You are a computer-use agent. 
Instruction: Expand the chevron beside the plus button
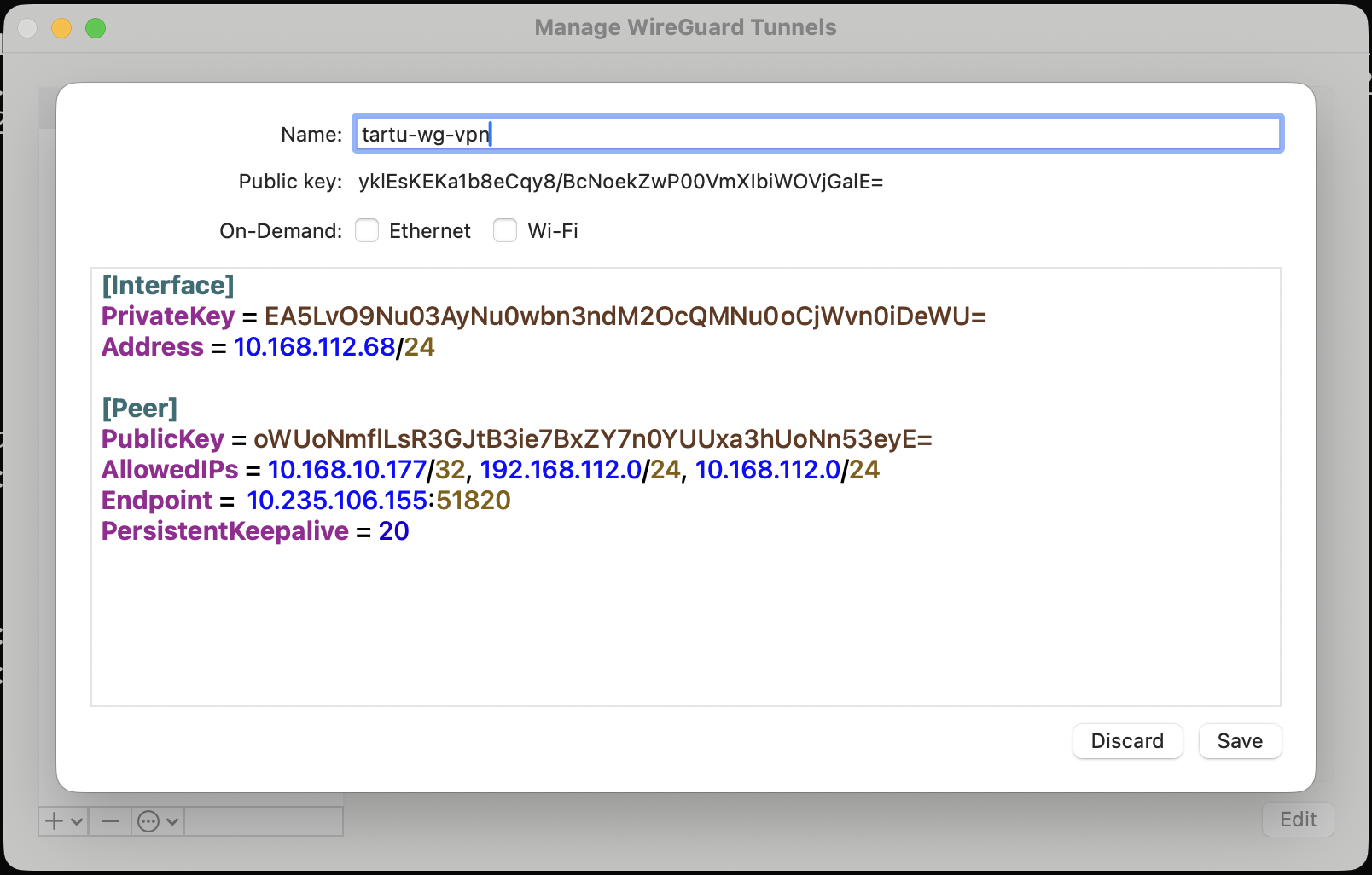pyautogui.click(x=77, y=822)
